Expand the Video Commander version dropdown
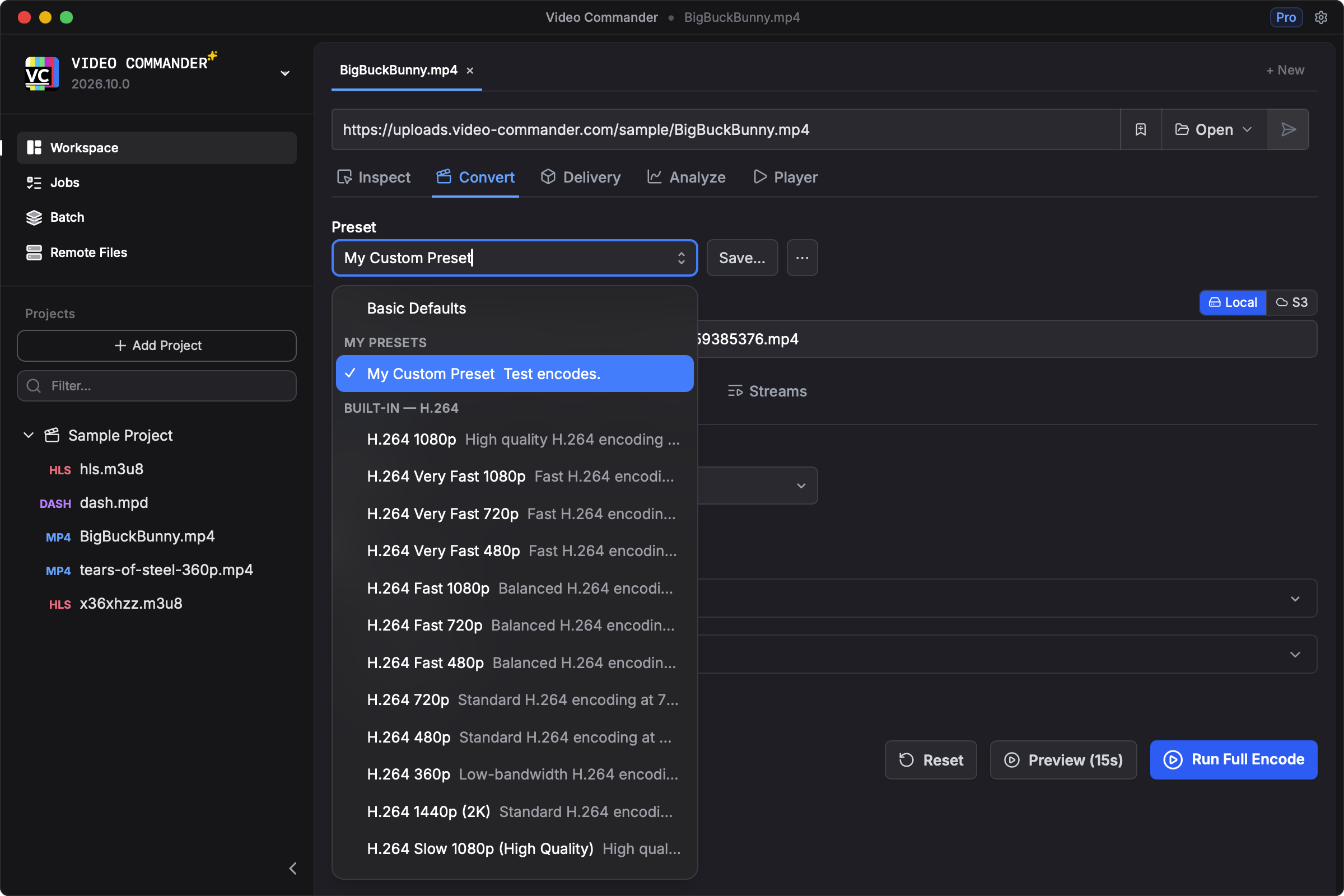 tap(284, 73)
